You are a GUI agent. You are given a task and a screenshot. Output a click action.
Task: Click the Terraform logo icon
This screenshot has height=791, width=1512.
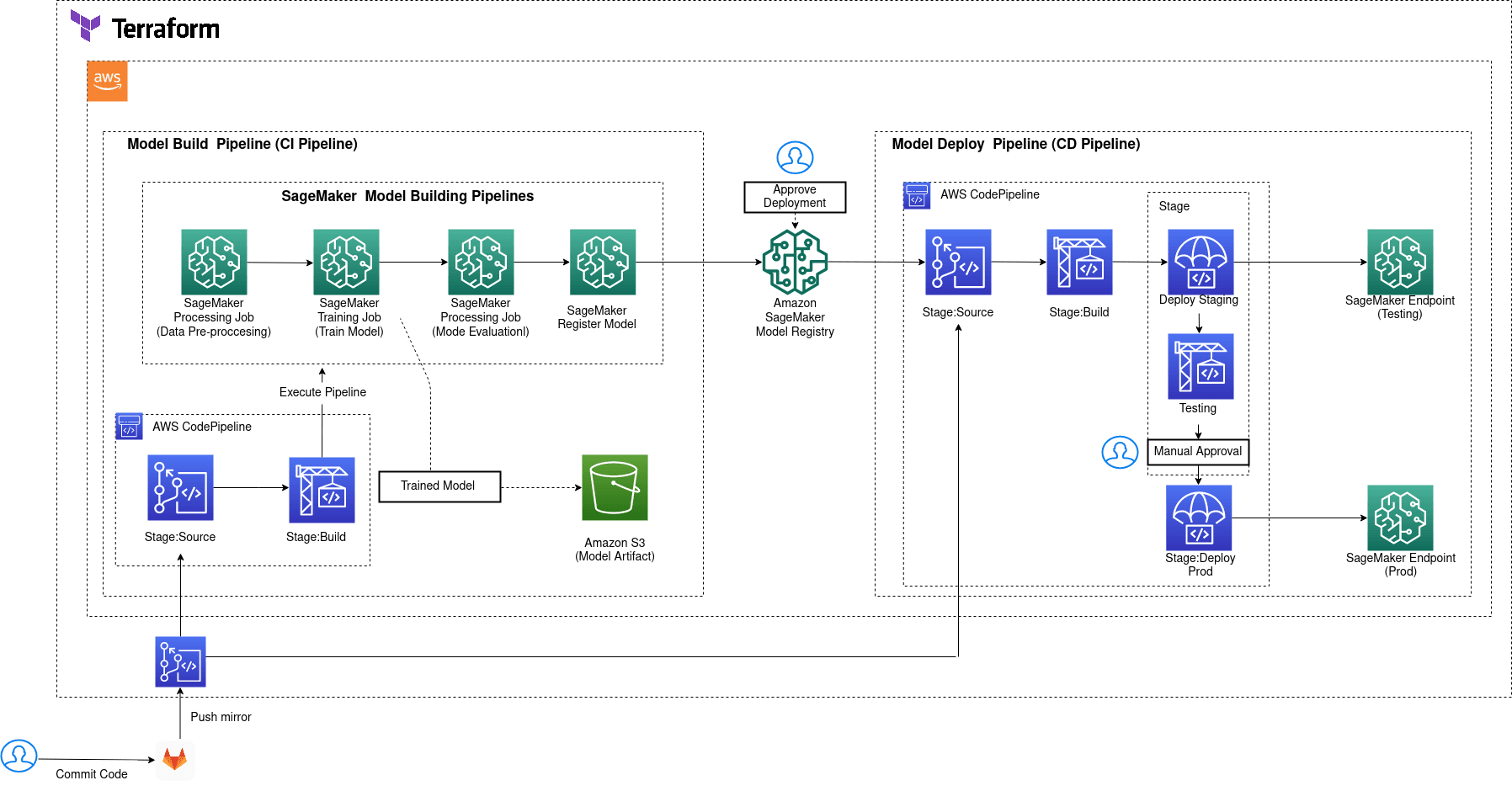(x=85, y=26)
